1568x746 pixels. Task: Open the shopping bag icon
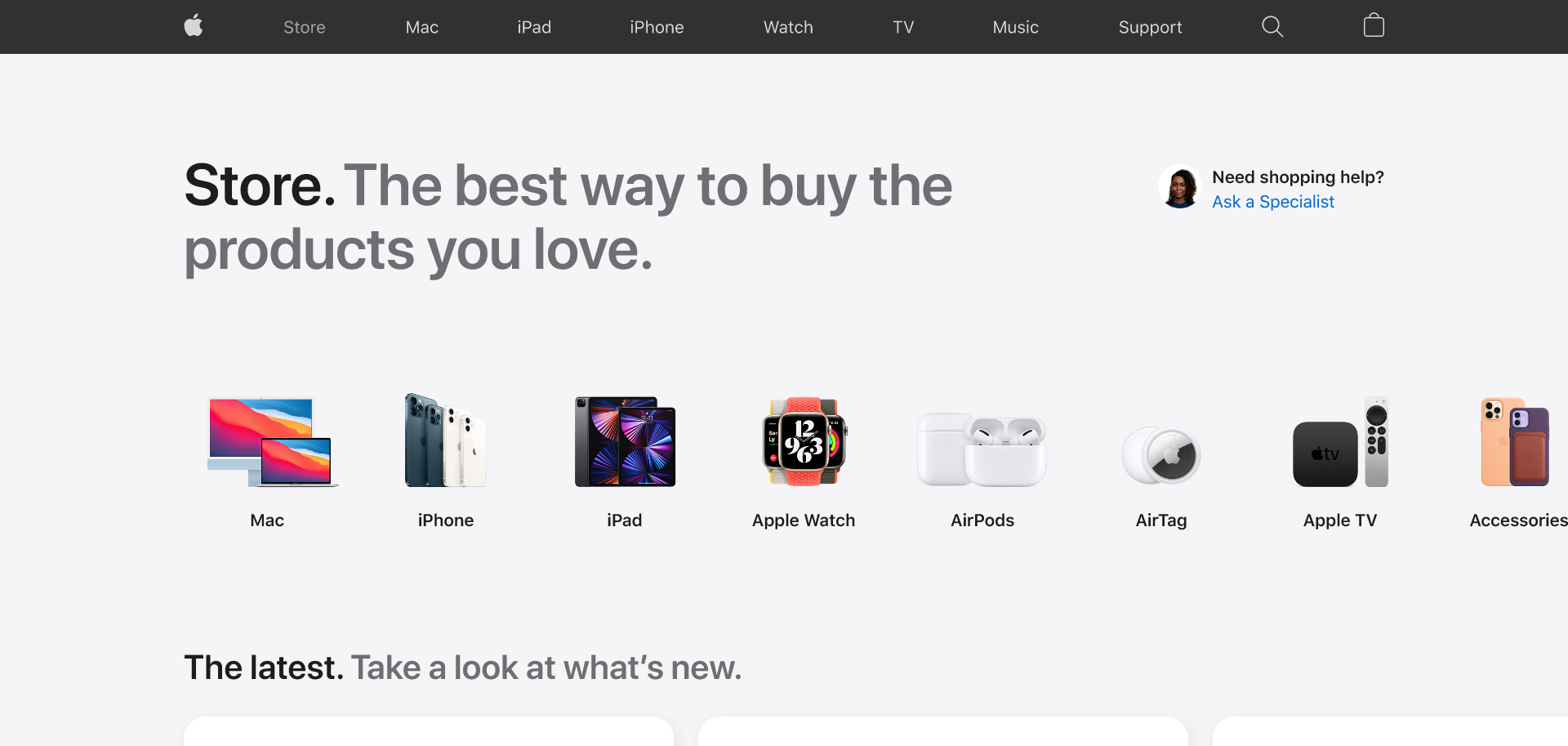[x=1374, y=26]
